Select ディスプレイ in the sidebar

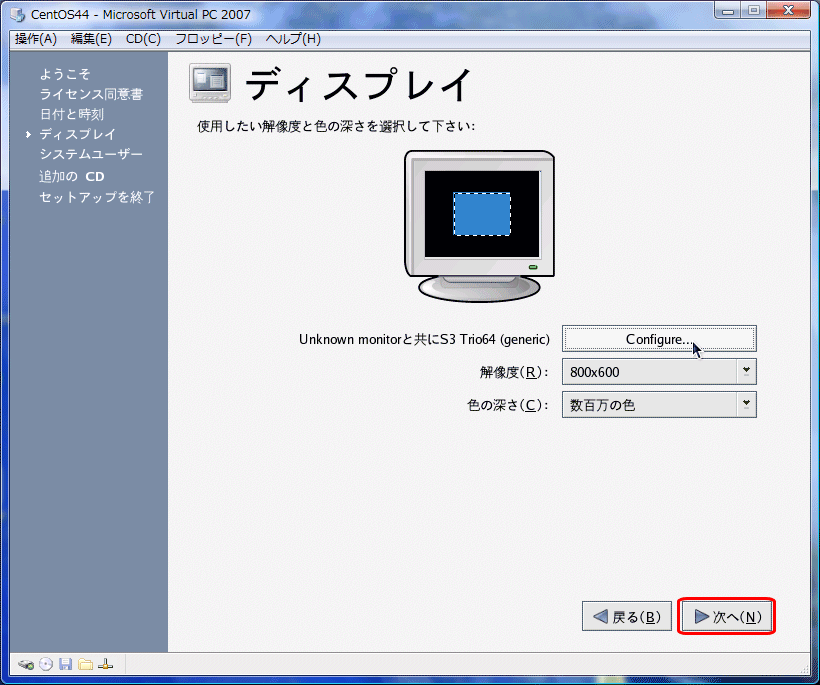(77, 134)
